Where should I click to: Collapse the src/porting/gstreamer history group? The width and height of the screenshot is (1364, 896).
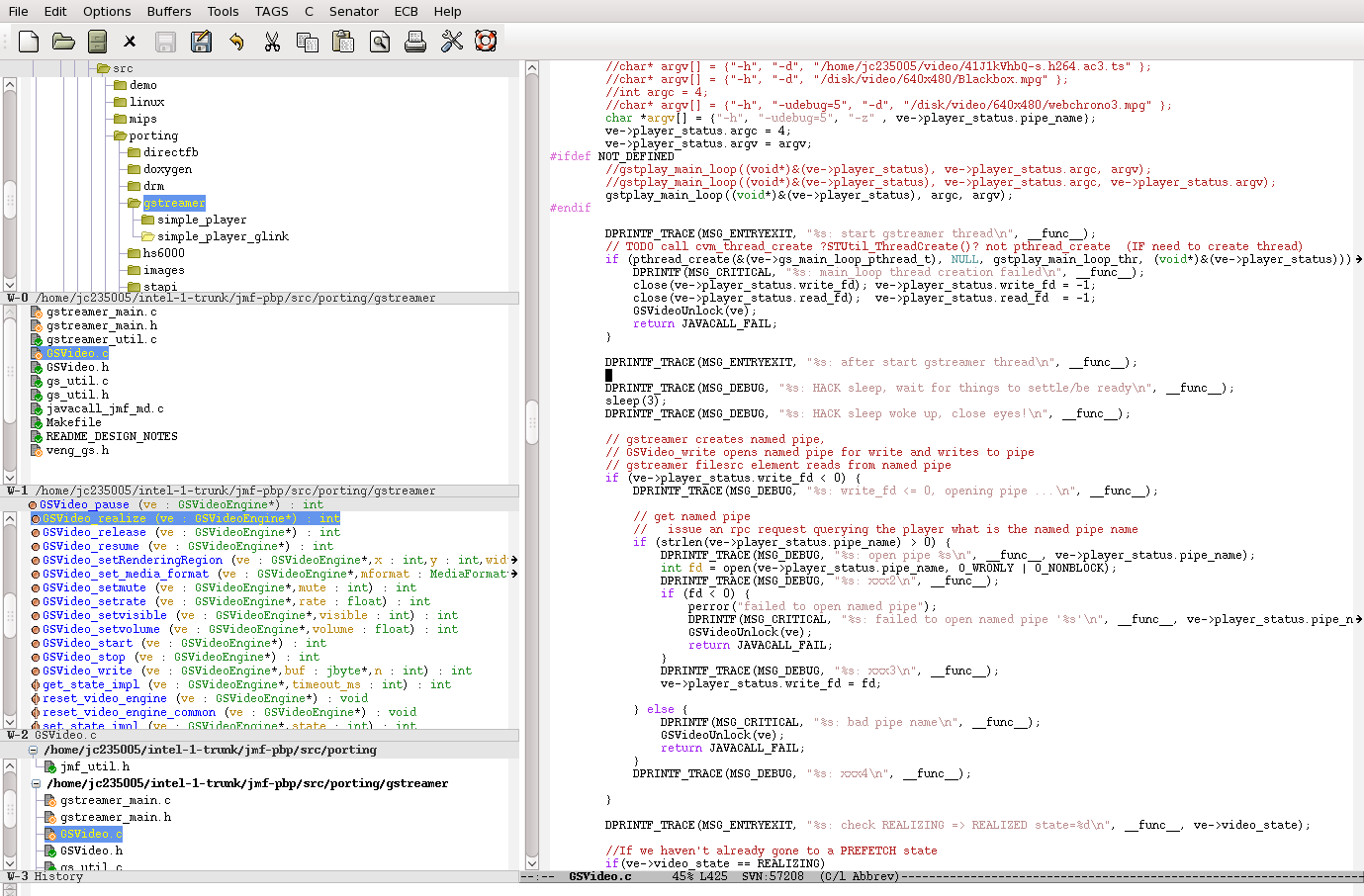(35, 783)
